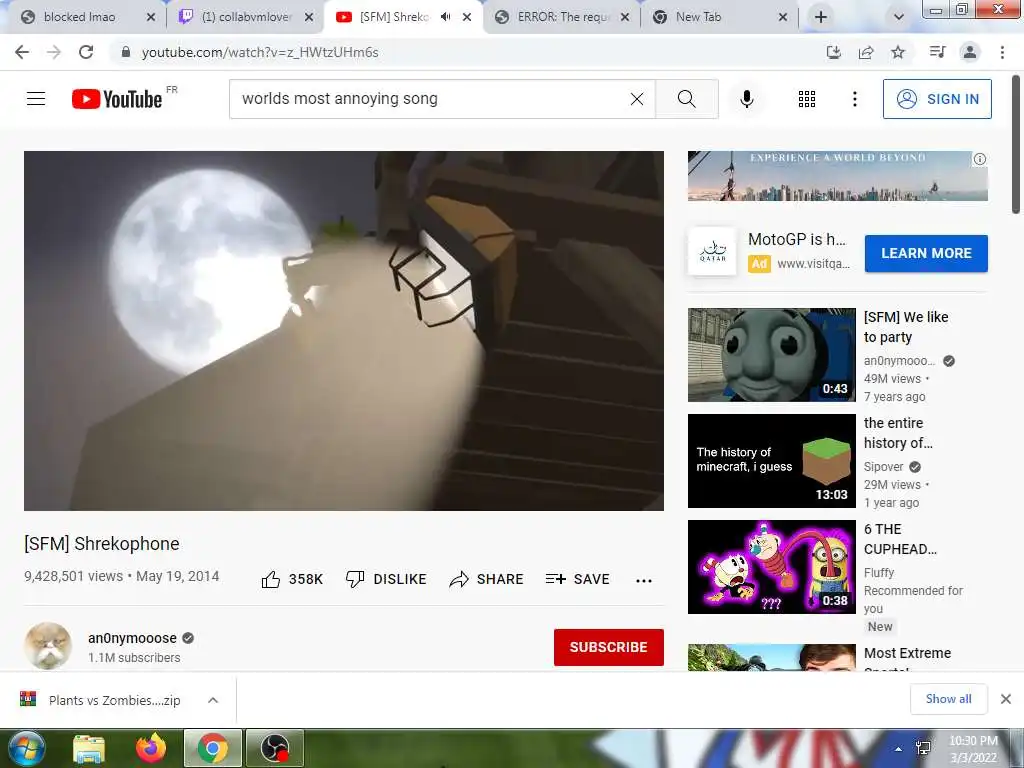Viewport: 1024px width, 768px height.
Task: Open 6 THE CUPHEAD video thumbnail
Action: pyautogui.click(x=771, y=567)
